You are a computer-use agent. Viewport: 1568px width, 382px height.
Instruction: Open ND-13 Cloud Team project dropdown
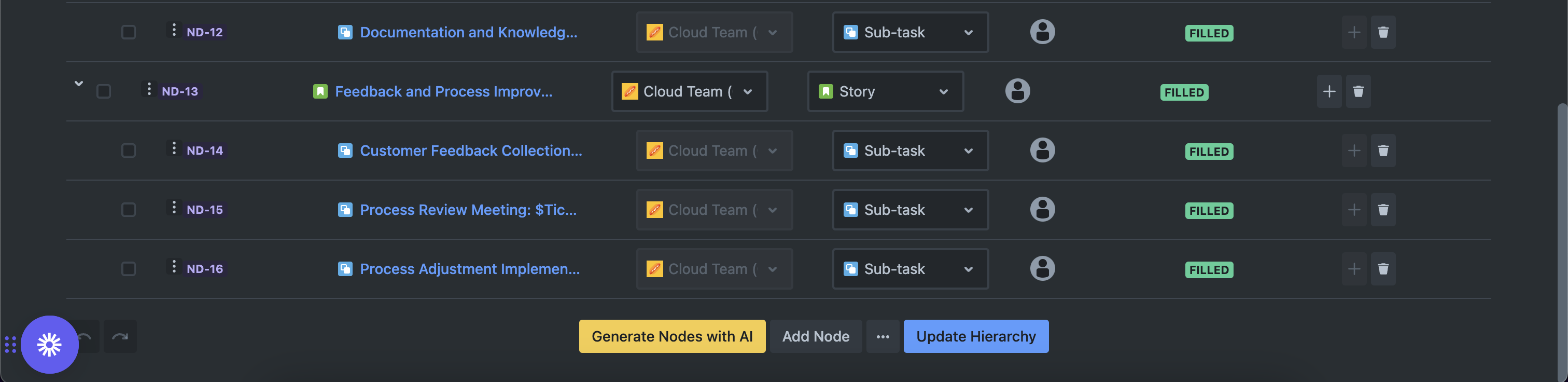pyautogui.click(x=689, y=91)
